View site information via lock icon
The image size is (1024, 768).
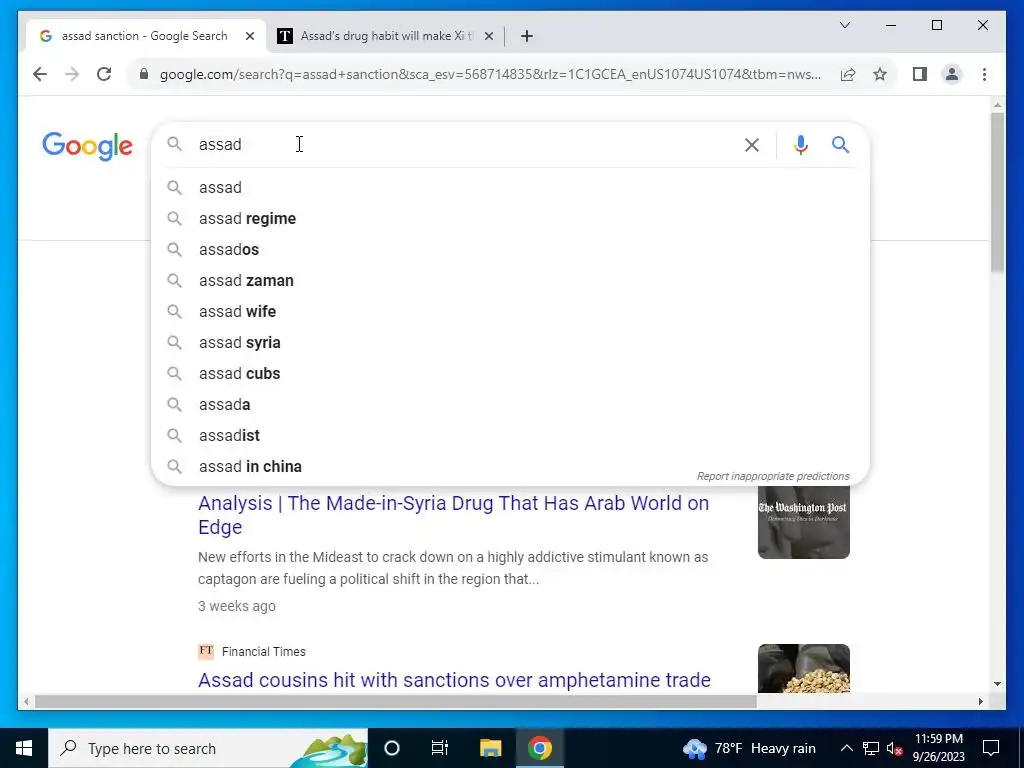144,74
